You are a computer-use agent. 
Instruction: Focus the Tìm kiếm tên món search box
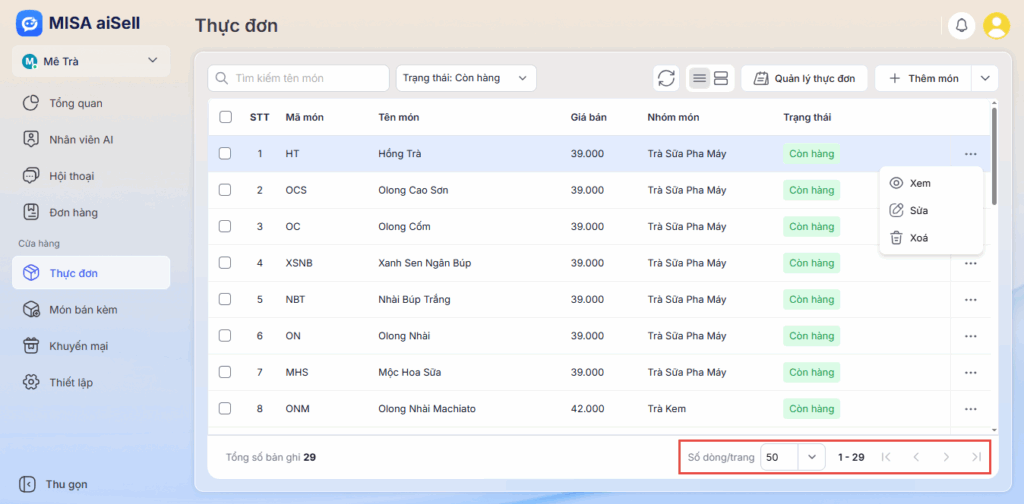coord(300,78)
